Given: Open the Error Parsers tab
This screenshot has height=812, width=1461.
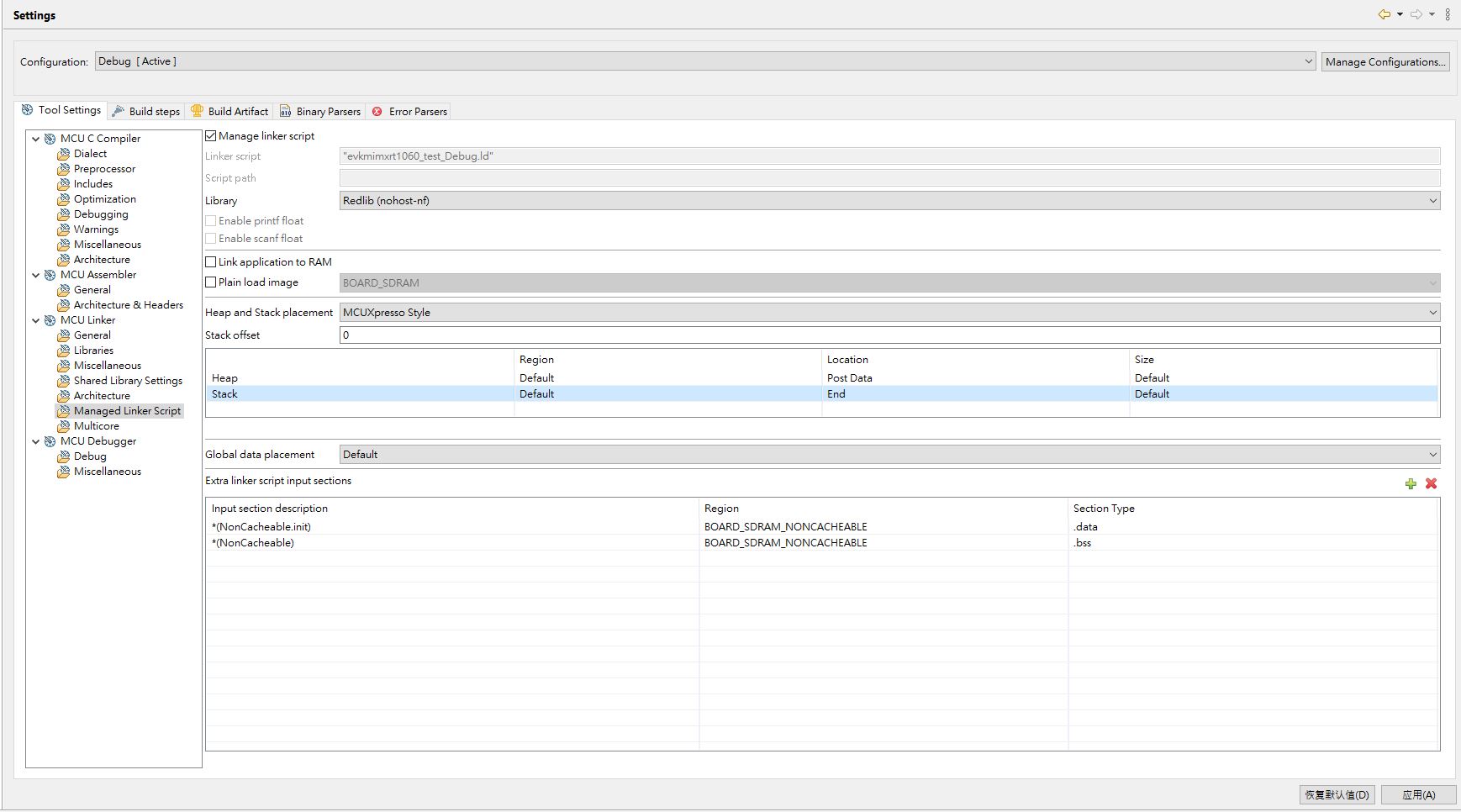Looking at the screenshot, I should coord(409,111).
